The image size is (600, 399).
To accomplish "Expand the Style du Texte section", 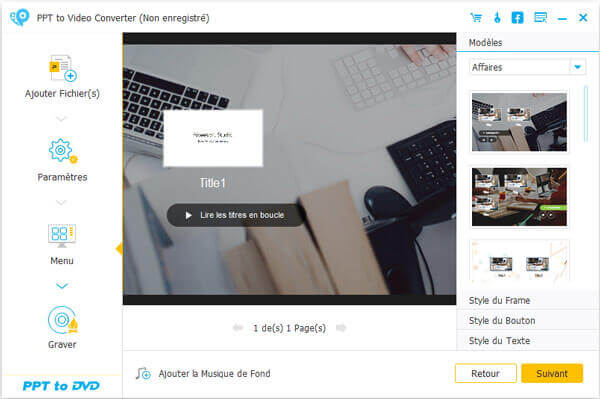I will coord(527,340).
